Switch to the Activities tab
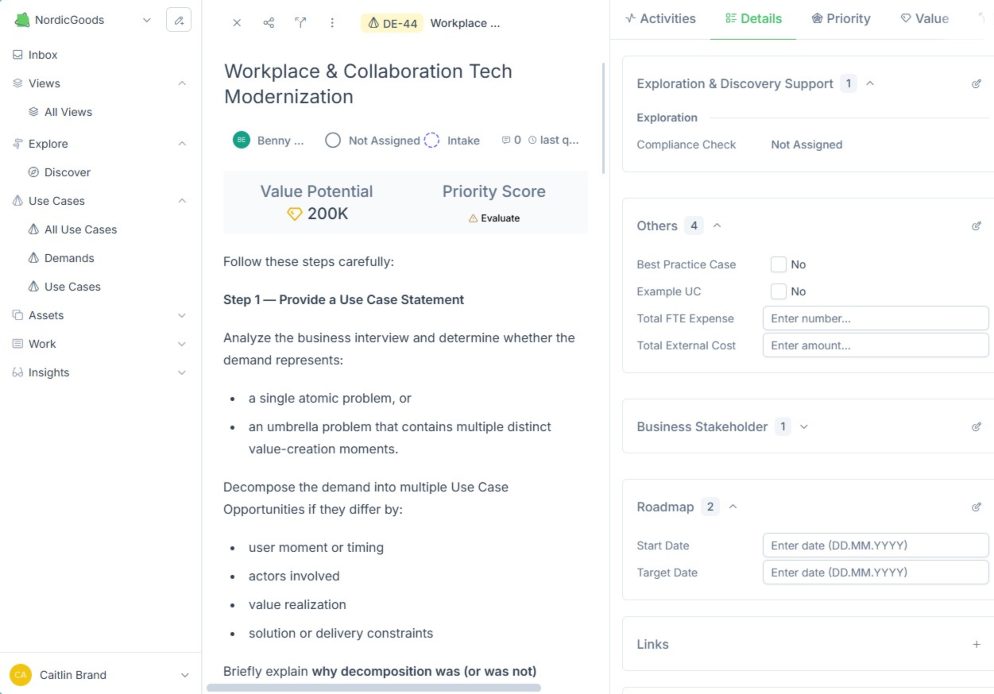The height and width of the screenshot is (694, 994). point(661,19)
